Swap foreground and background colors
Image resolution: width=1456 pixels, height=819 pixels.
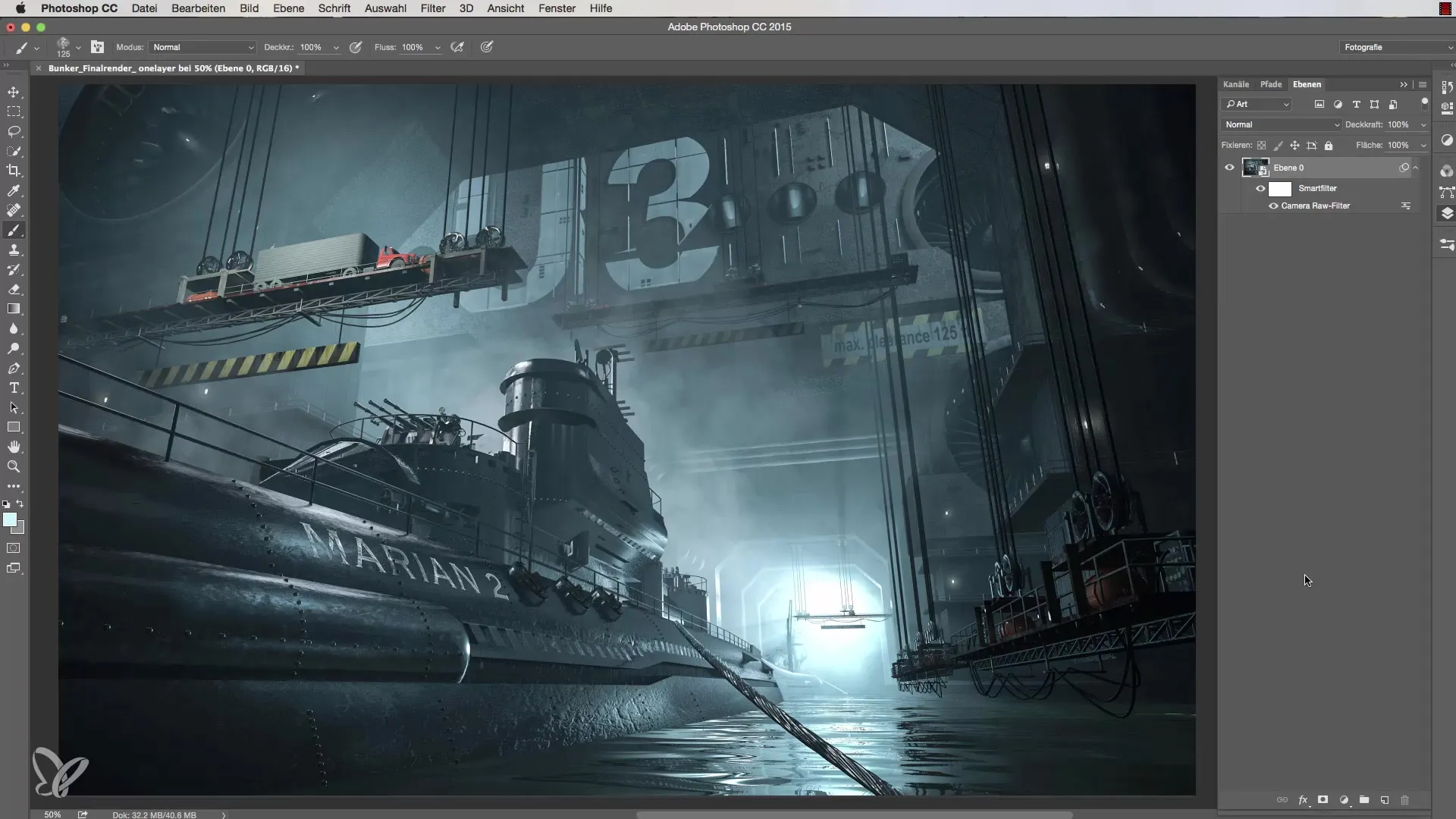click(x=20, y=504)
